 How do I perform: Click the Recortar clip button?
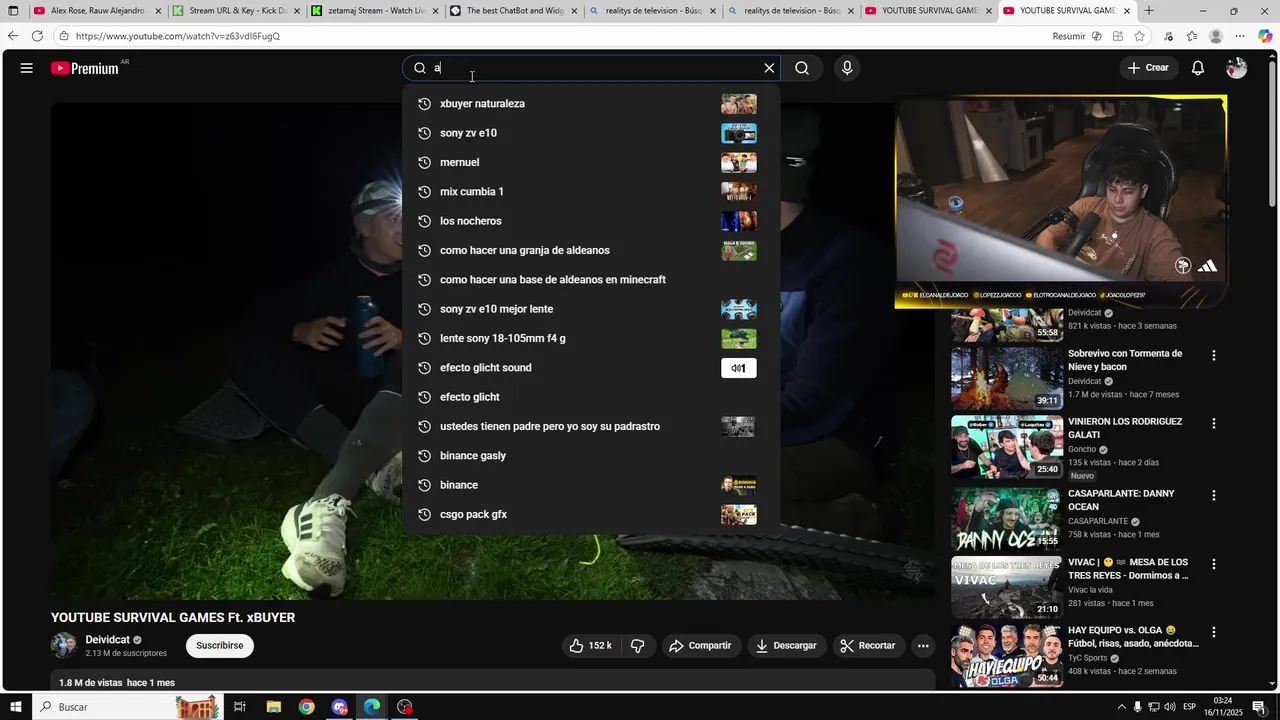click(x=868, y=646)
